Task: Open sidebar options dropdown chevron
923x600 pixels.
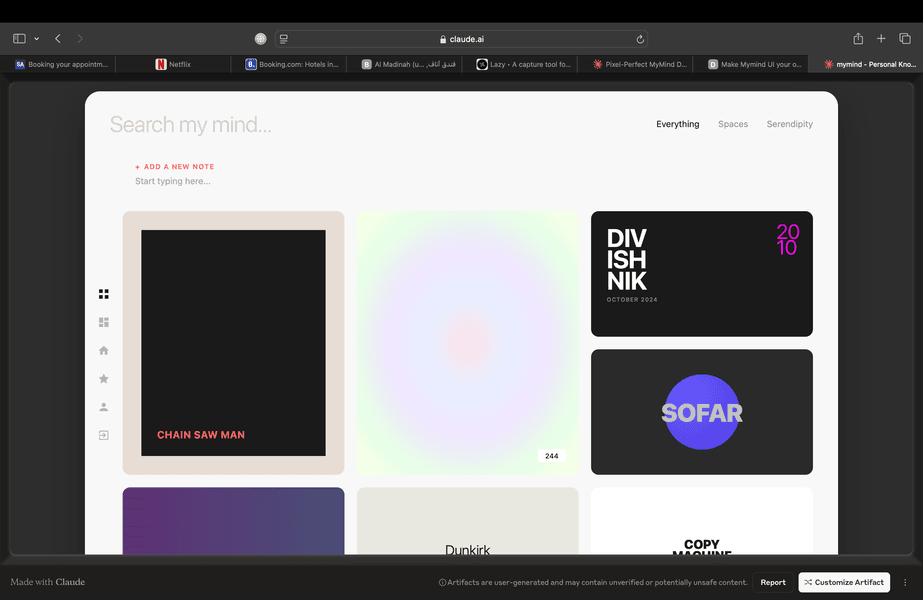Action: pyautogui.click(x=36, y=39)
